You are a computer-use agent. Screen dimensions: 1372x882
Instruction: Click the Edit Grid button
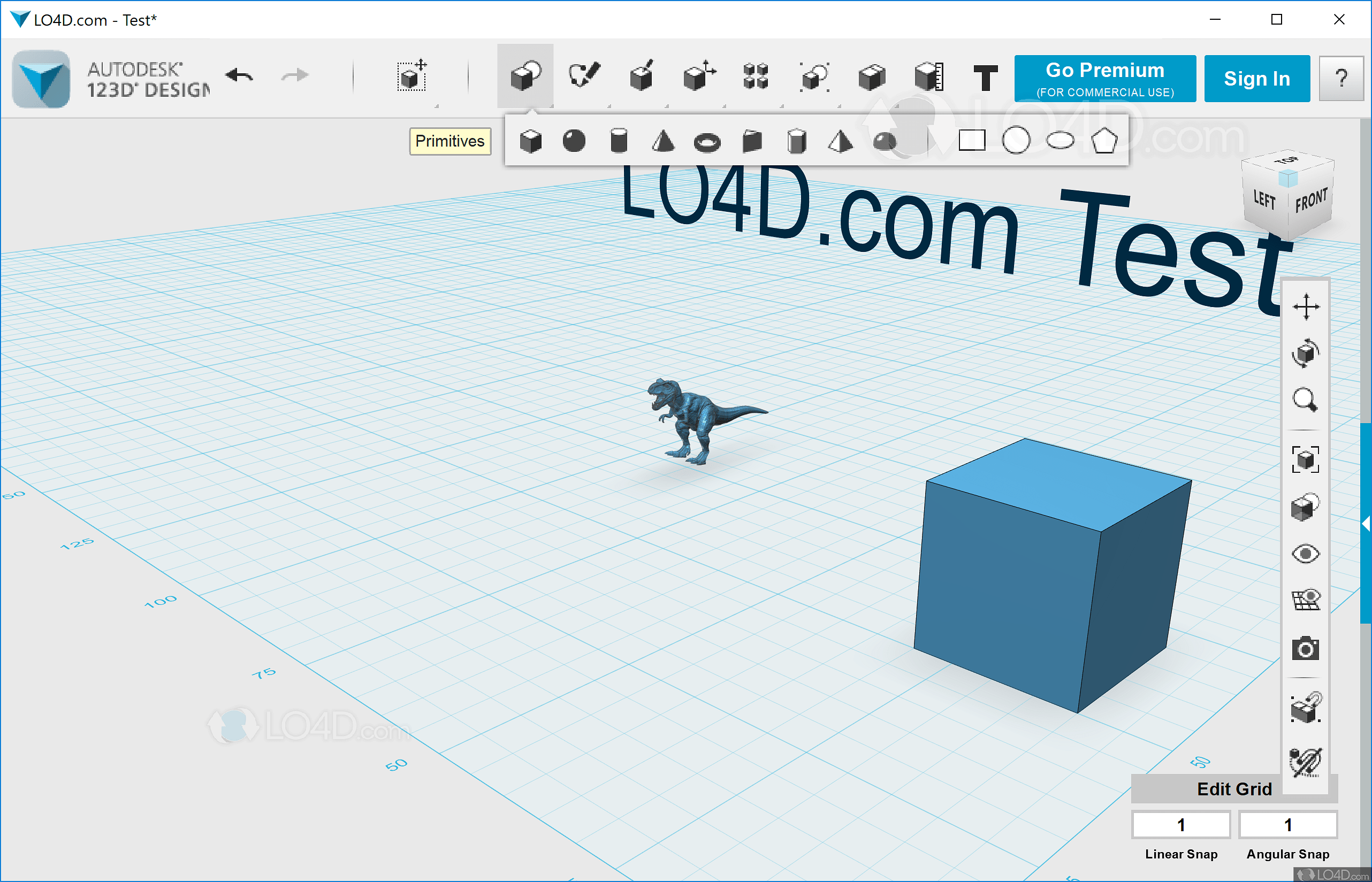[1234, 789]
